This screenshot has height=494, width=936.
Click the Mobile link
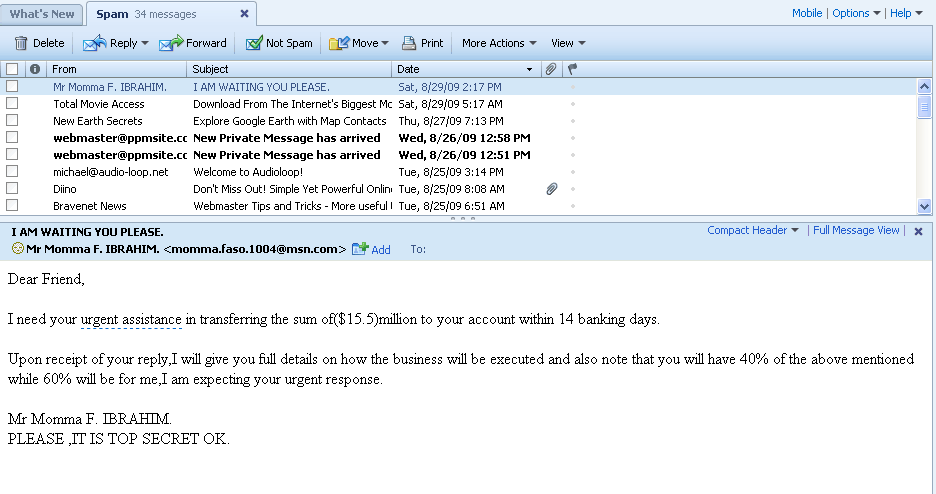tap(807, 13)
